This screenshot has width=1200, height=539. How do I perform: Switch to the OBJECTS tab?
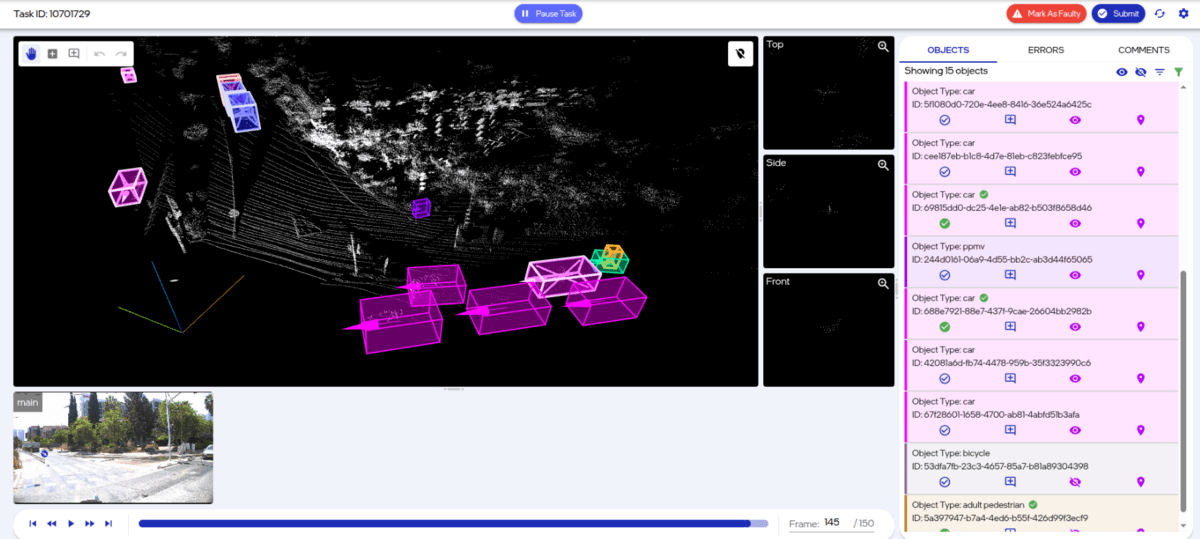[948, 50]
